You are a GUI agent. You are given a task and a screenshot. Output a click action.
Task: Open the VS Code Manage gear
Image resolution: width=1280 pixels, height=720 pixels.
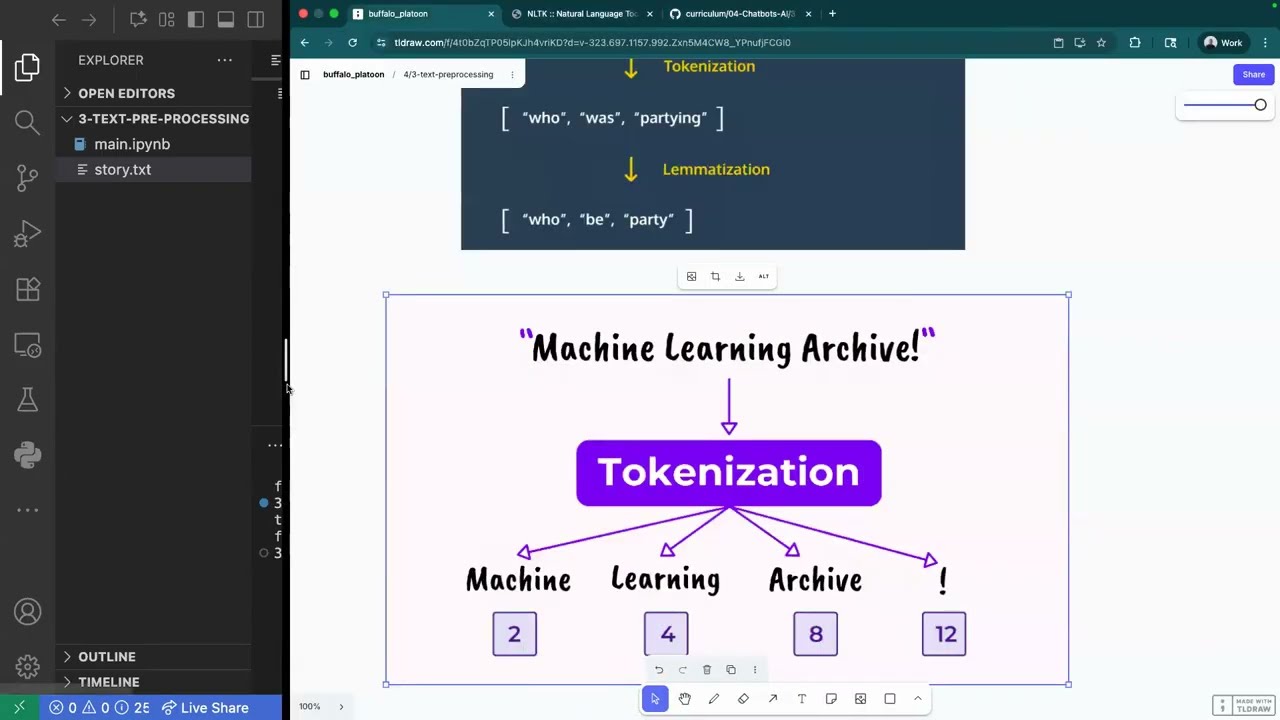27,667
